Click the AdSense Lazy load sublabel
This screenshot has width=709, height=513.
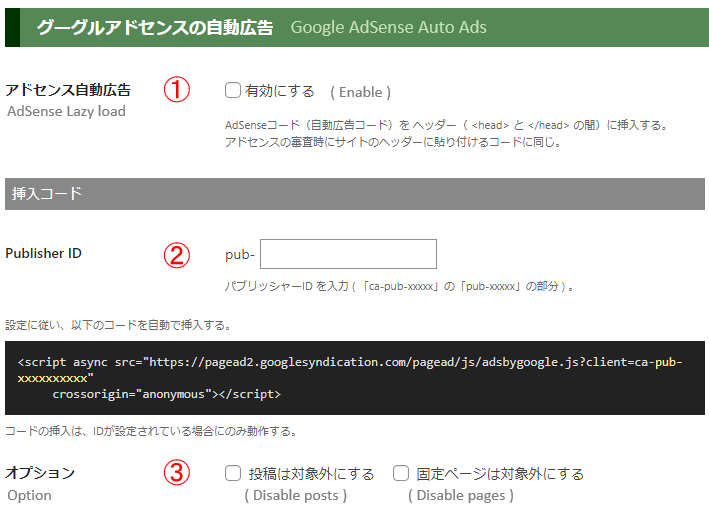66,111
